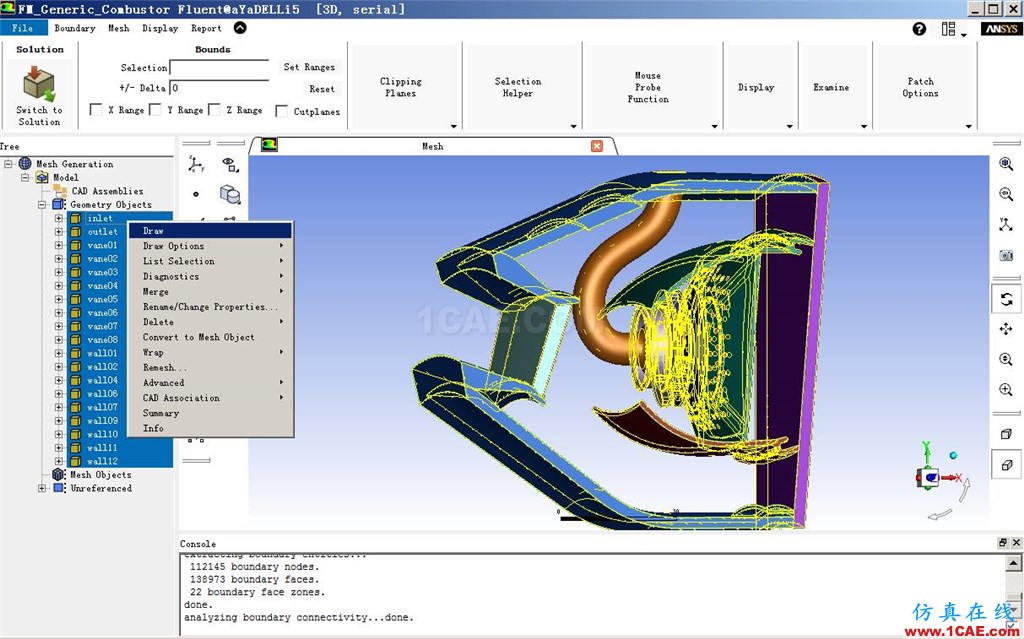Click the ANSYS logo

pos(1001,29)
